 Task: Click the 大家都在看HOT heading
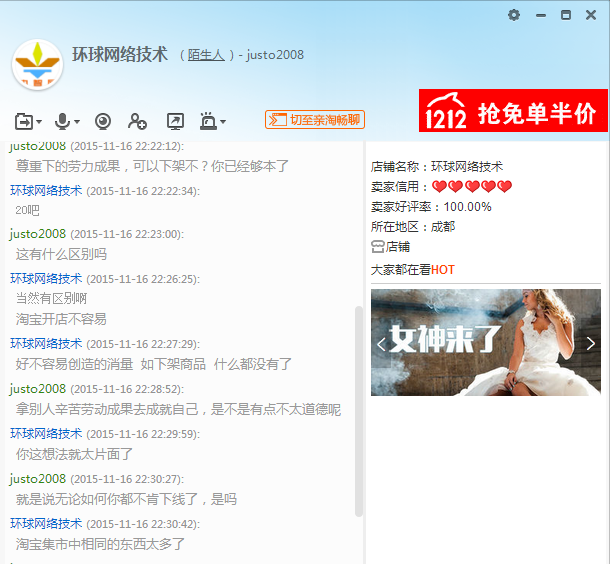pyautogui.click(x=412, y=270)
